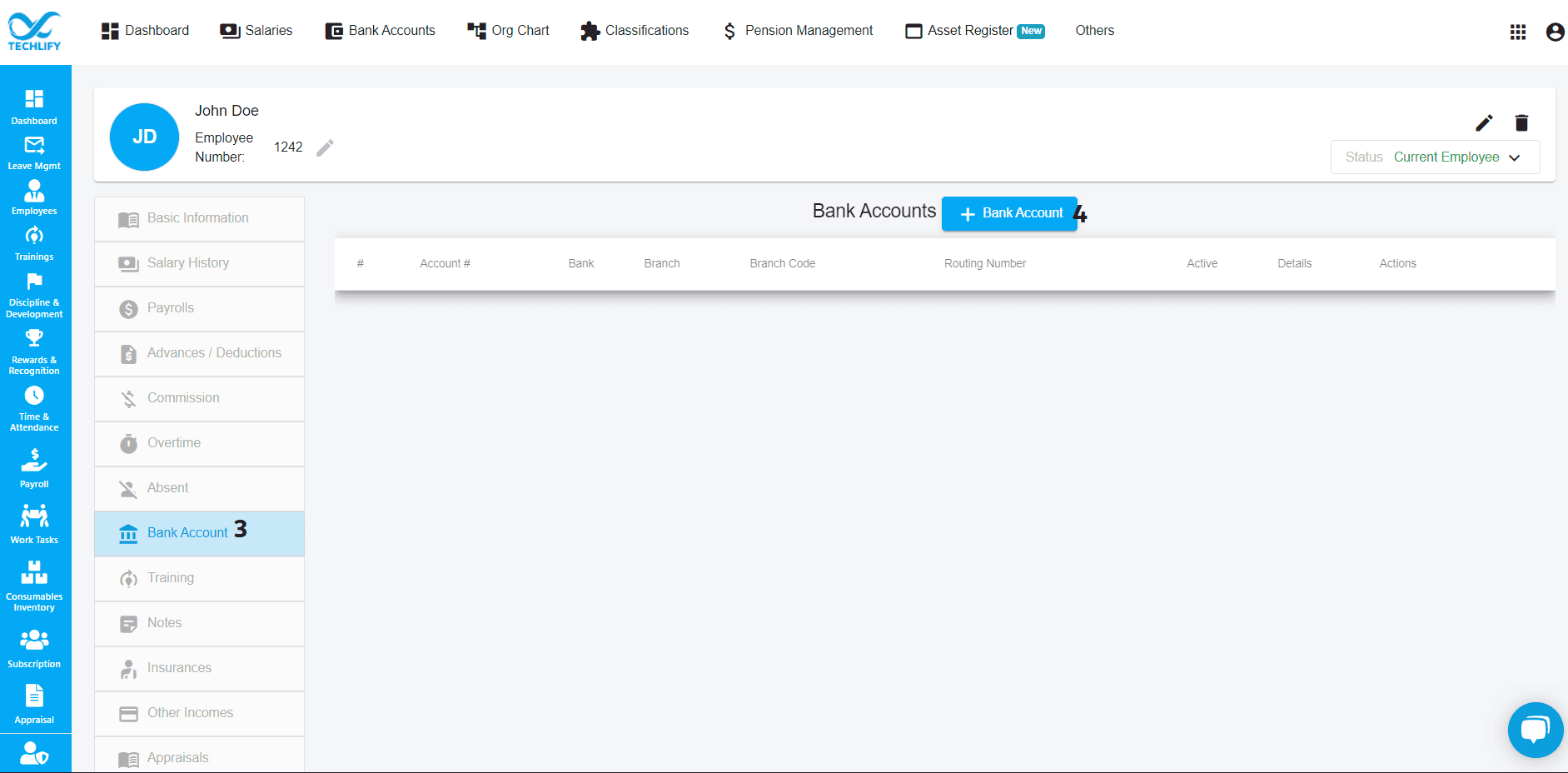
Task: Go to the Classifications top navigation item
Action: click(635, 31)
